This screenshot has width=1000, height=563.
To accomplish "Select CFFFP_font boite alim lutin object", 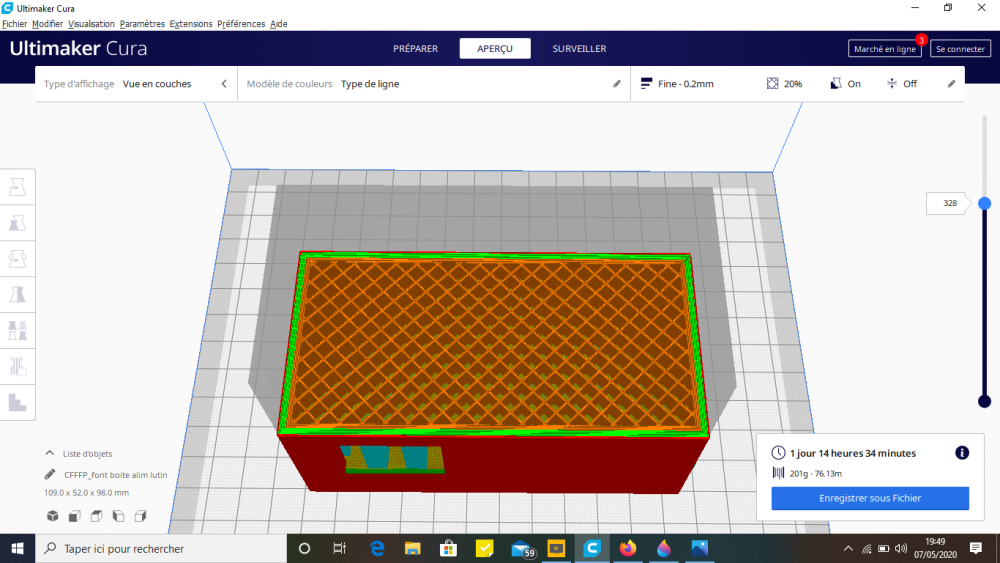I will click(x=115, y=474).
